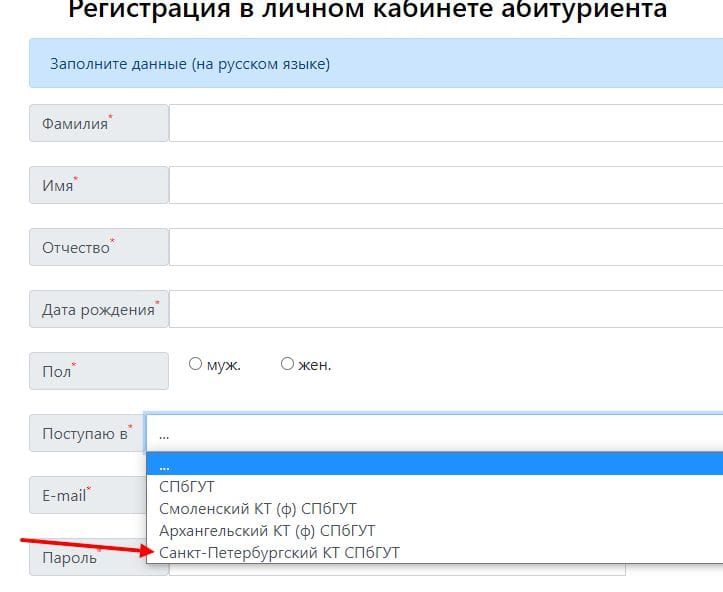The image size is (723, 592).
Task: Pick Смоленский КТ (ф) СПбГУТ option
Action: pyautogui.click(x=258, y=509)
